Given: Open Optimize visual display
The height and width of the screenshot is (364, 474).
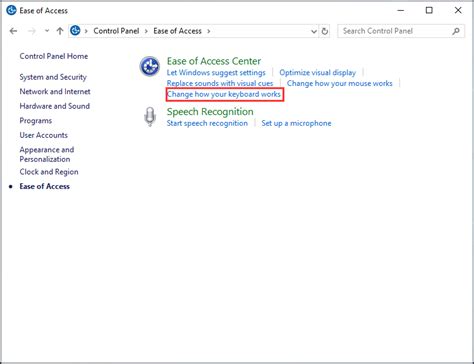Looking at the screenshot, I should click(318, 73).
